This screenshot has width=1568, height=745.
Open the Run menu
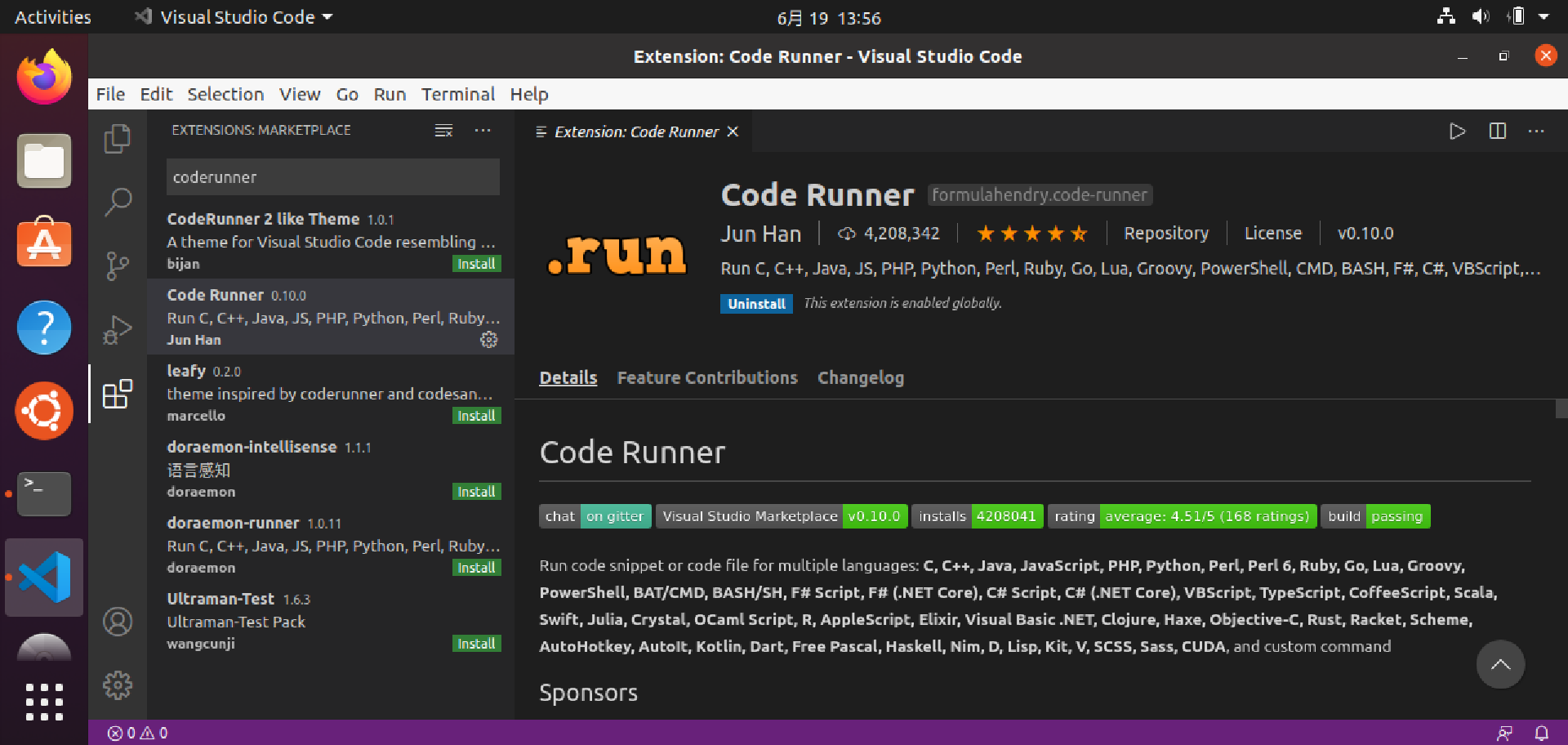point(390,95)
